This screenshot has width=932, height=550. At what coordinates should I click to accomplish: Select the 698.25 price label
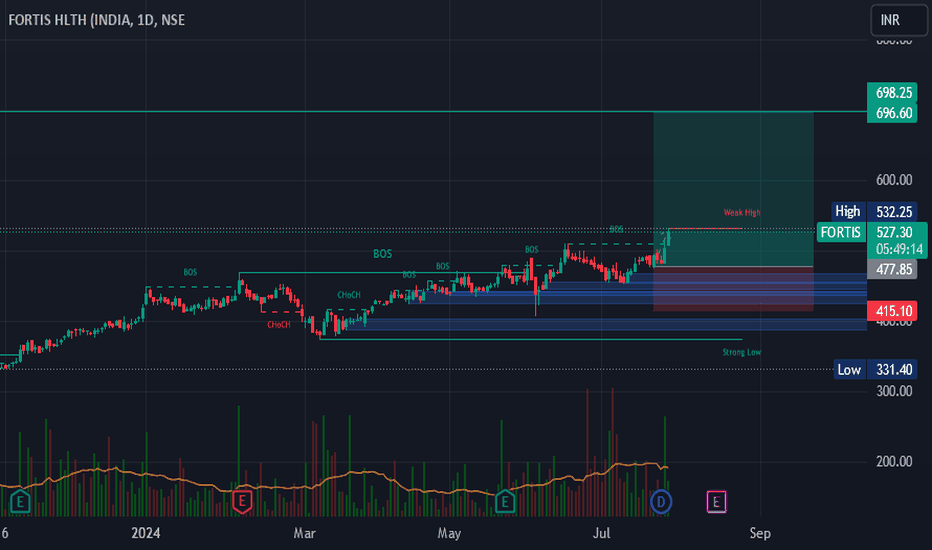click(892, 93)
